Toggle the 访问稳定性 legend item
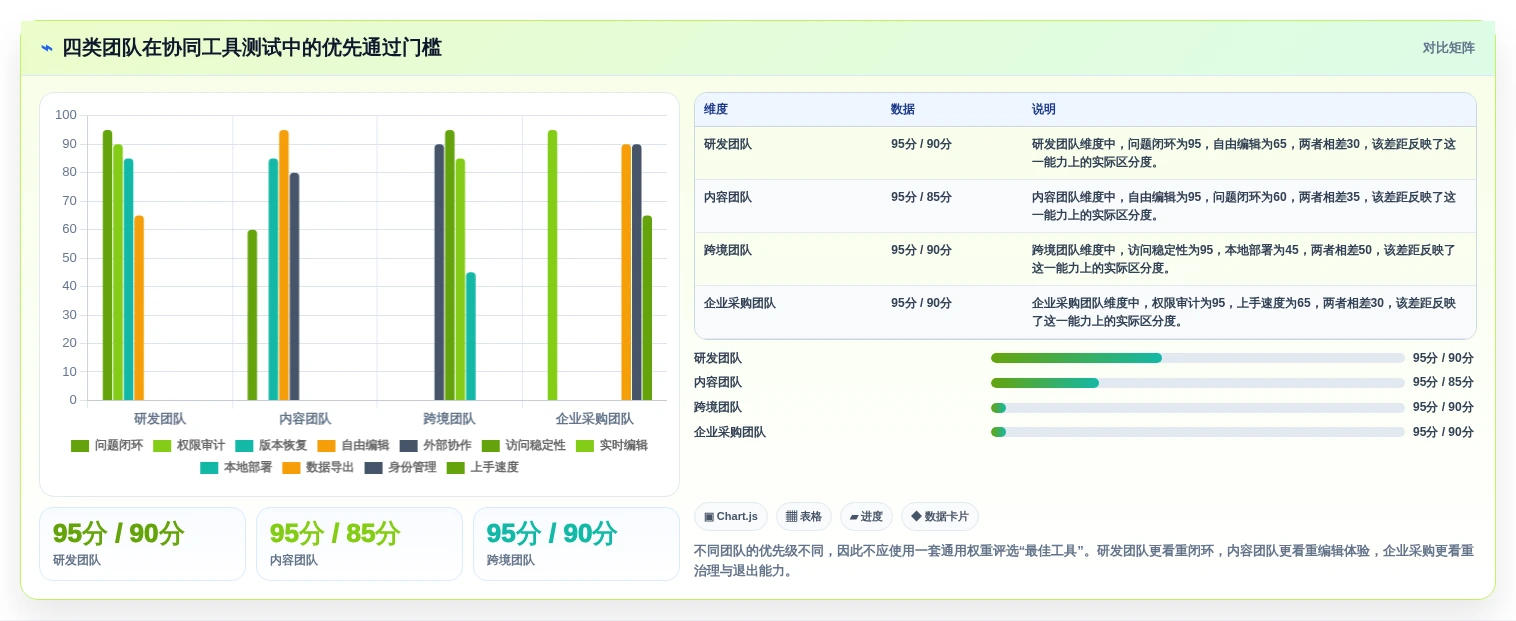Viewport: 1516px width, 621px height. pyautogui.click(x=523, y=446)
